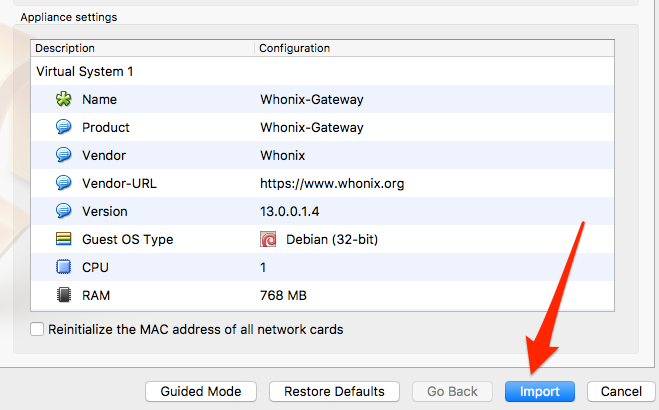Click the RAM description label
This screenshot has height=410, width=659.
pyautogui.click(x=96, y=295)
